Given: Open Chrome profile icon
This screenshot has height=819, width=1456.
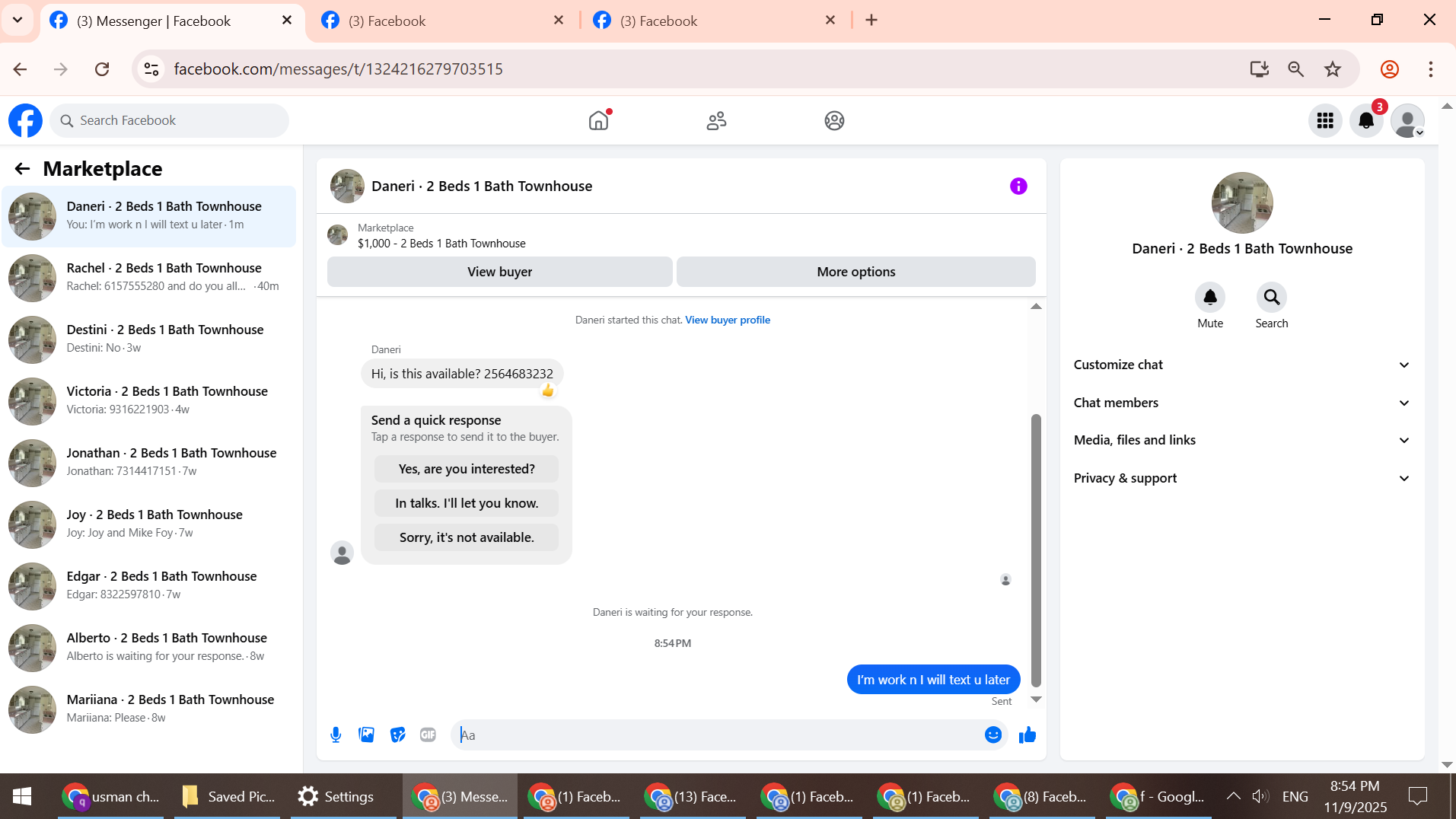Looking at the screenshot, I should 1390,69.
